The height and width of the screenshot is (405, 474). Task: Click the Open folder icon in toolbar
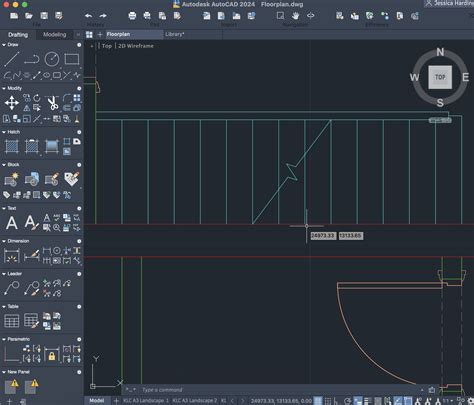(29, 16)
